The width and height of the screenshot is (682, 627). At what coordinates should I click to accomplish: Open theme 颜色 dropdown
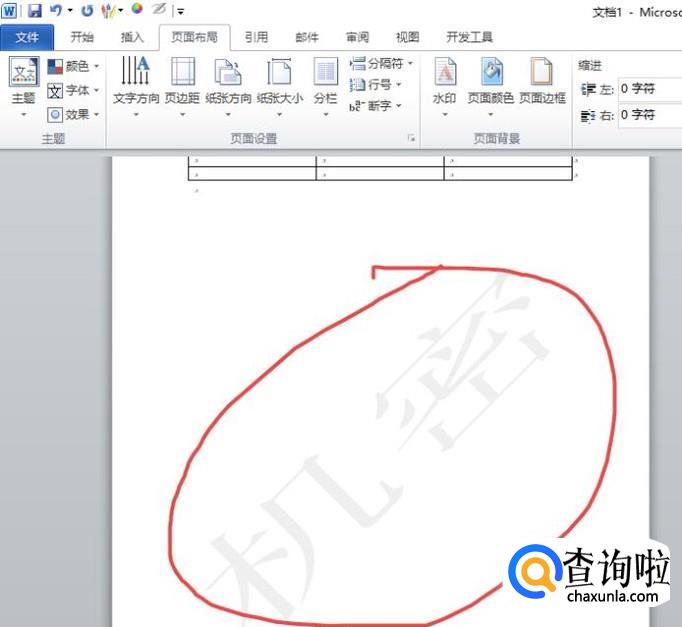pyautogui.click(x=73, y=67)
